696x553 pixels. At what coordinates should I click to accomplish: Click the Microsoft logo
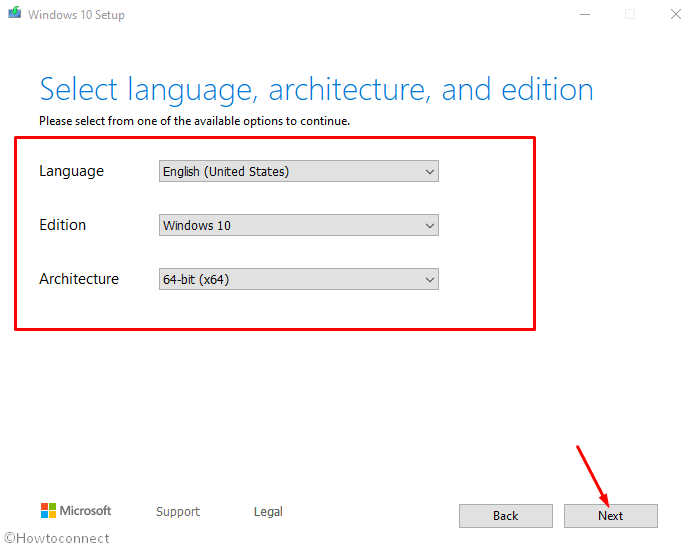[x=76, y=511]
